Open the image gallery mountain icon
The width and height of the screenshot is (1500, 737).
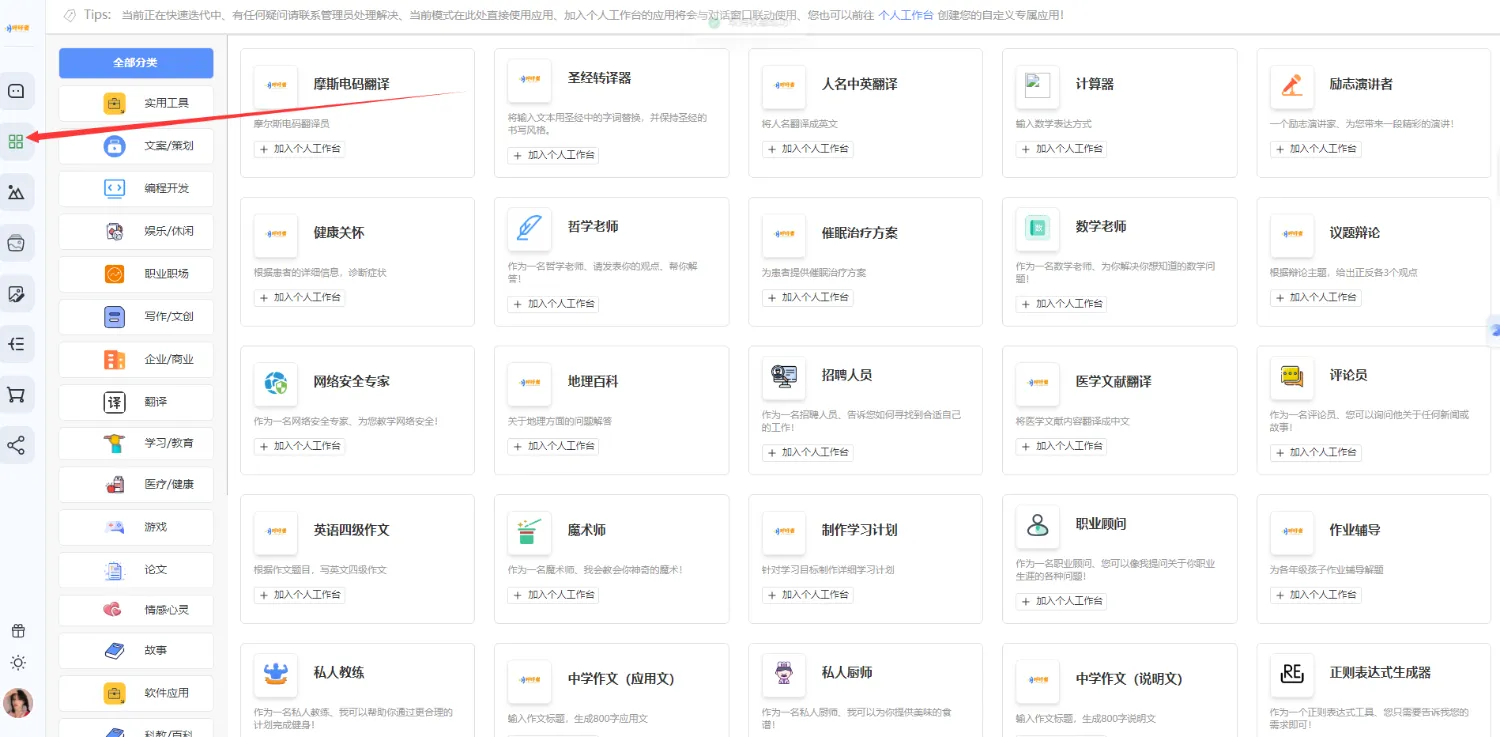click(x=16, y=192)
